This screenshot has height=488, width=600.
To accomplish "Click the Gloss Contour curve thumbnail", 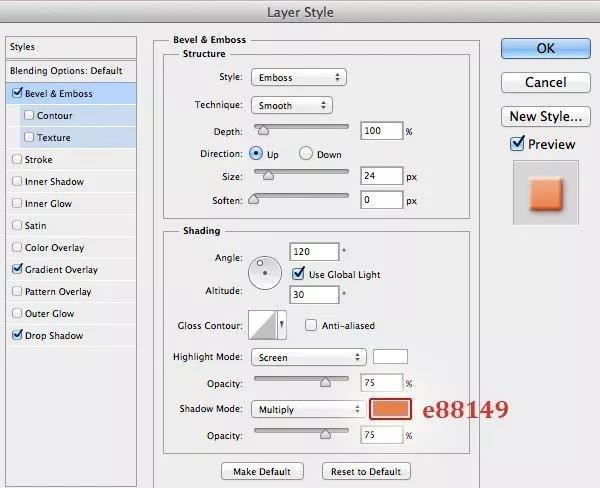I will click(x=262, y=325).
